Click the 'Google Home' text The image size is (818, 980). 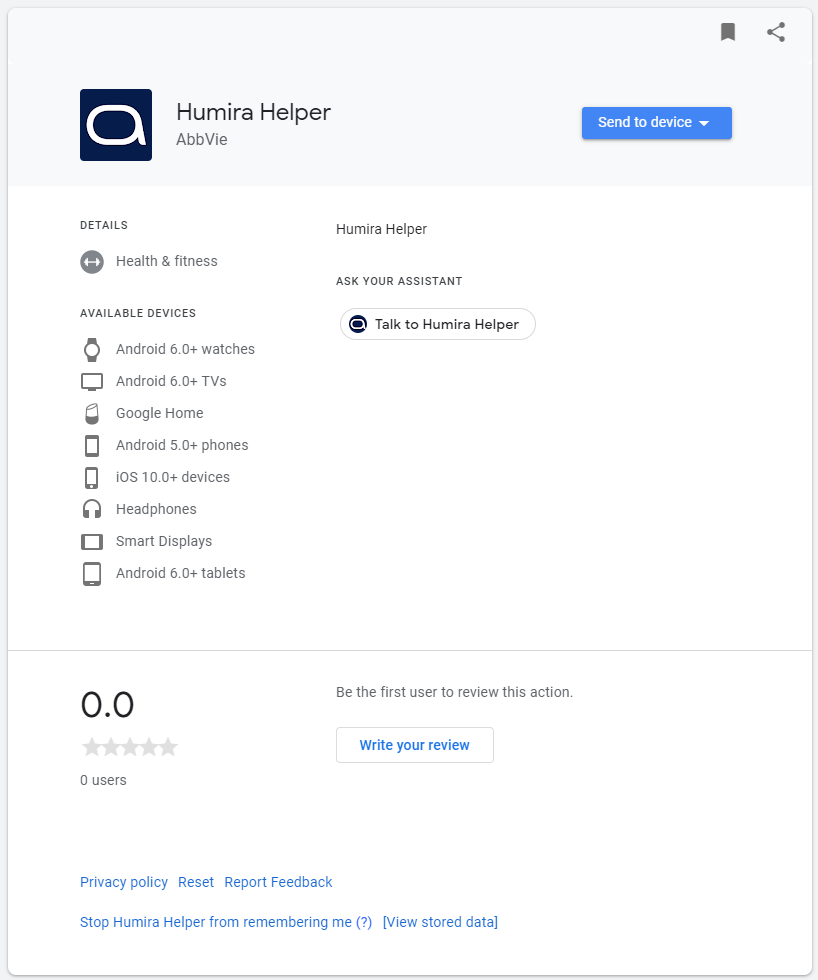pyautogui.click(x=160, y=413)
